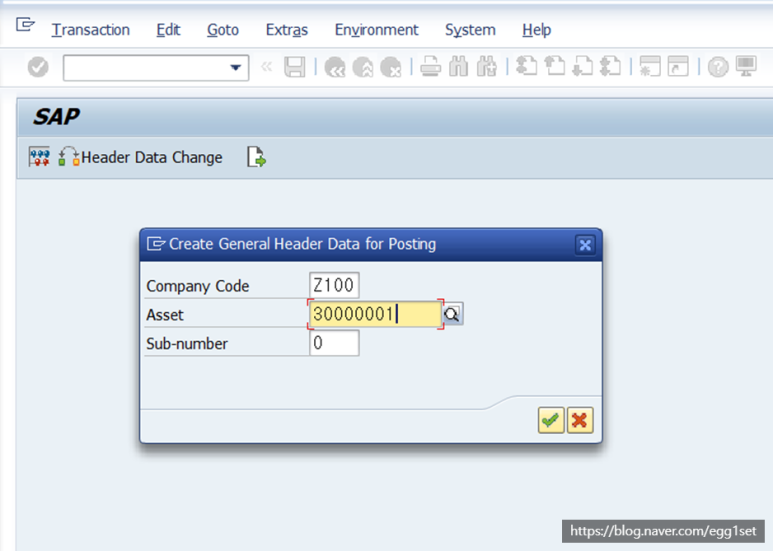This screenshot has width=773, height=551.
Task: Go to Next Page icon
Action: [x=582, y=66]
